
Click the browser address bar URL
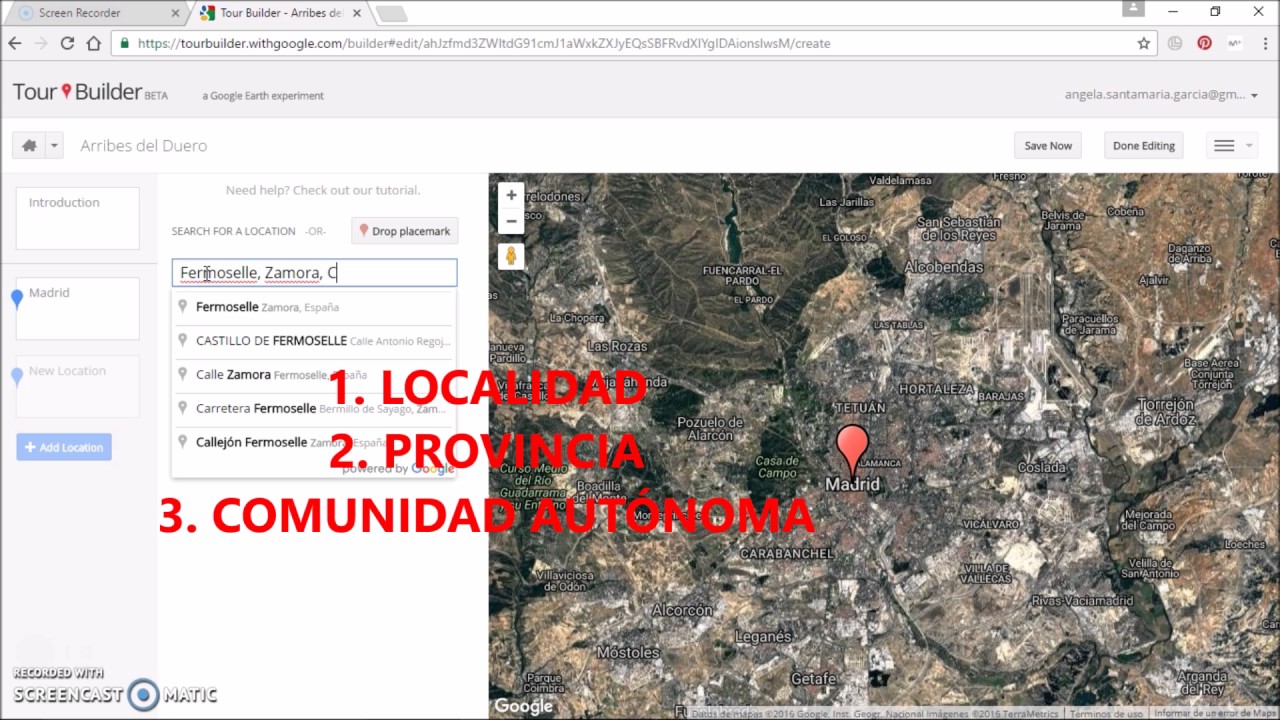point(484,43)
